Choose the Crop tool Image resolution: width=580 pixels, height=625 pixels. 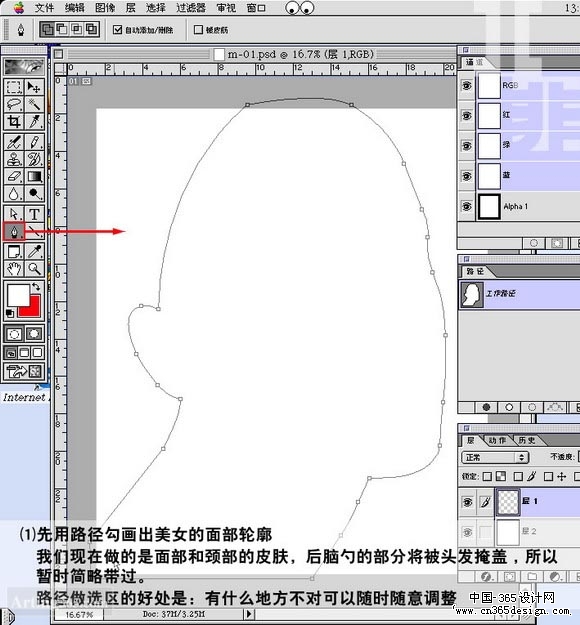coord(14,122)
